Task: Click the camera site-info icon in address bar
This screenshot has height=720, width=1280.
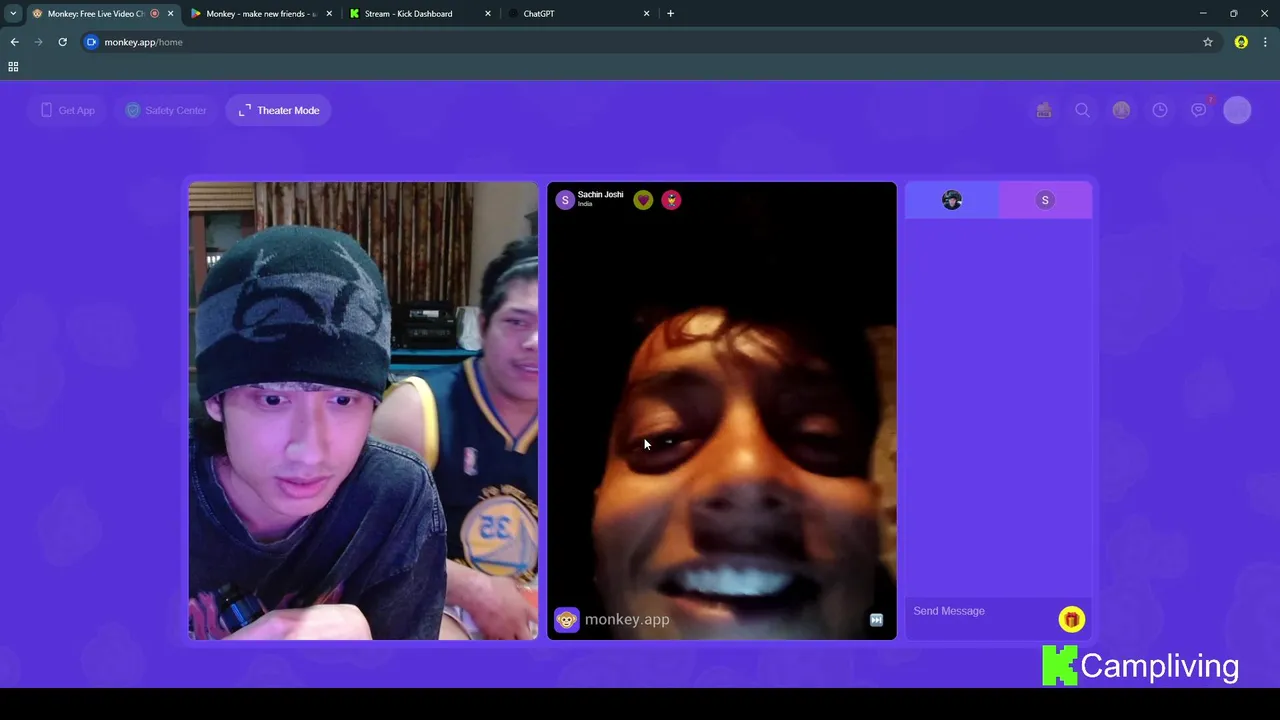Action: [x=92, y=42]
